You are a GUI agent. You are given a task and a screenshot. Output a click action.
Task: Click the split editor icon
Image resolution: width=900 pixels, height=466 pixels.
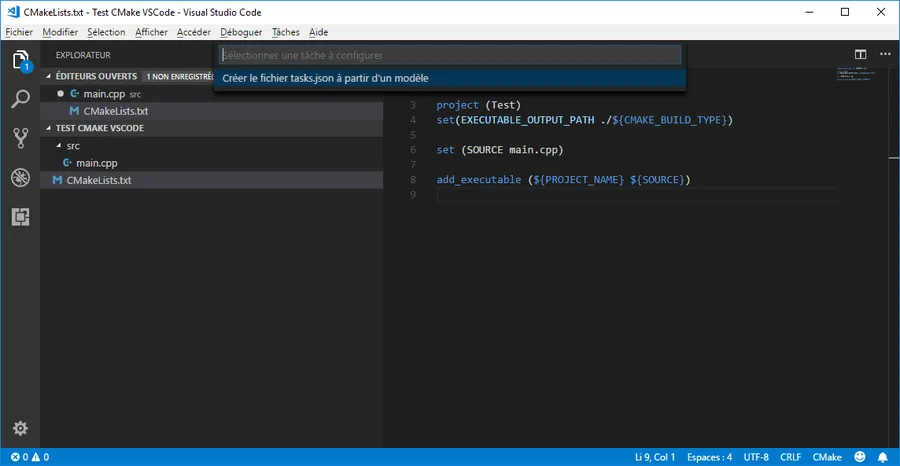tap(860, 55)
